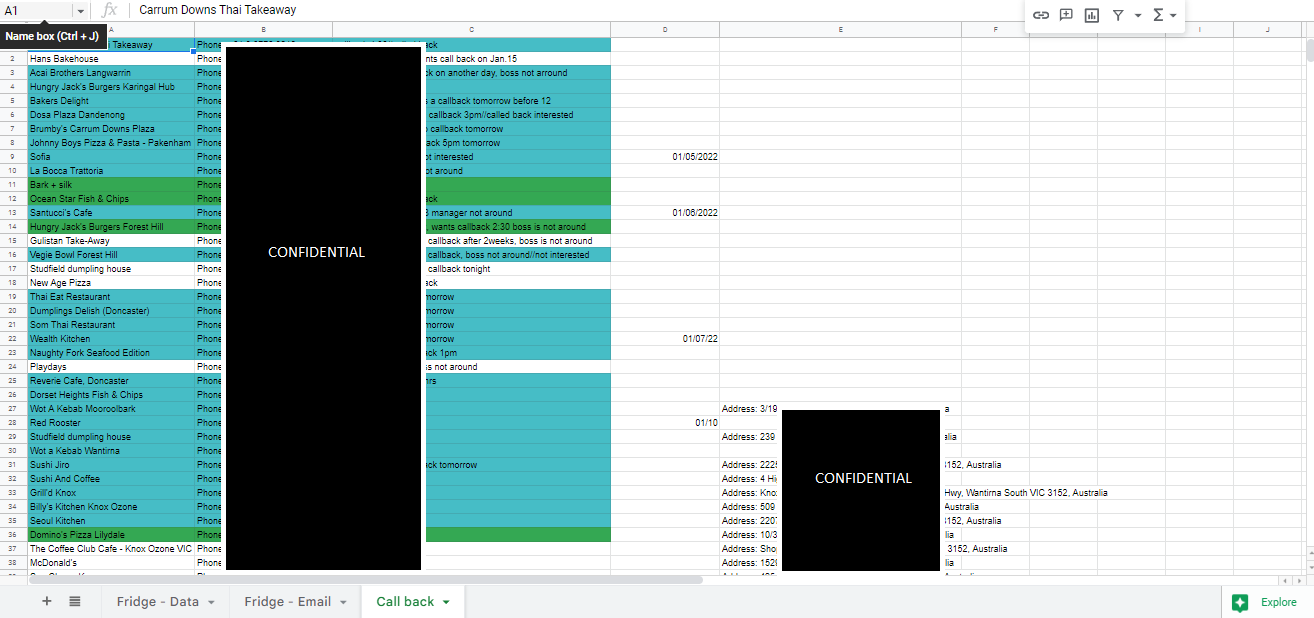Screen dimensions: 1314x618
Task: Select column B header
Action: pos(264,30)
